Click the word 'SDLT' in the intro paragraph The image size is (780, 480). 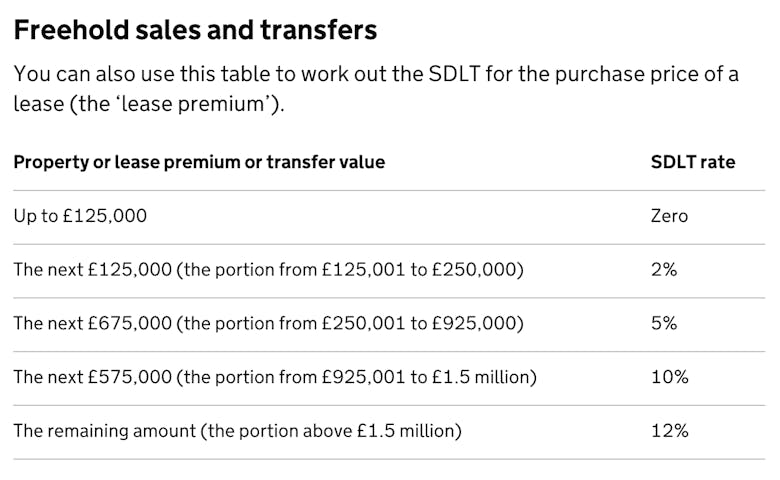click(482, 75)
